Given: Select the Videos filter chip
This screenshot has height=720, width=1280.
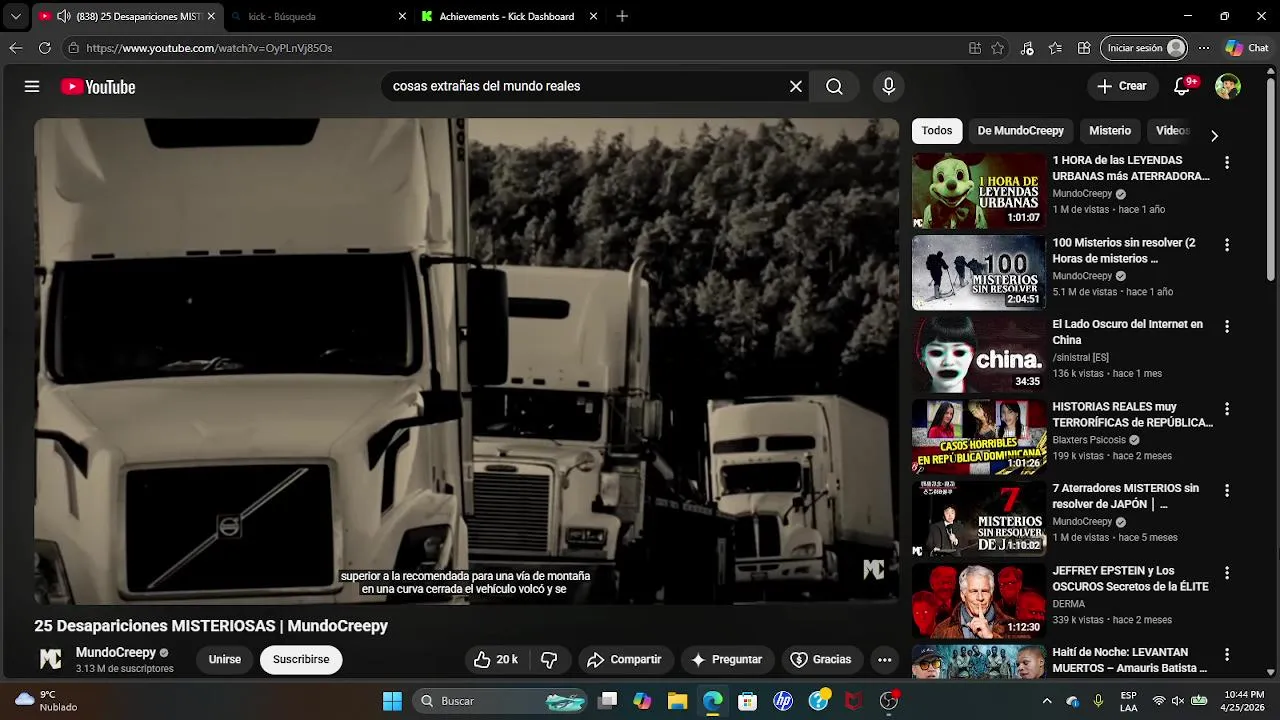Looking at the screenshot, I should [1172, 131].
